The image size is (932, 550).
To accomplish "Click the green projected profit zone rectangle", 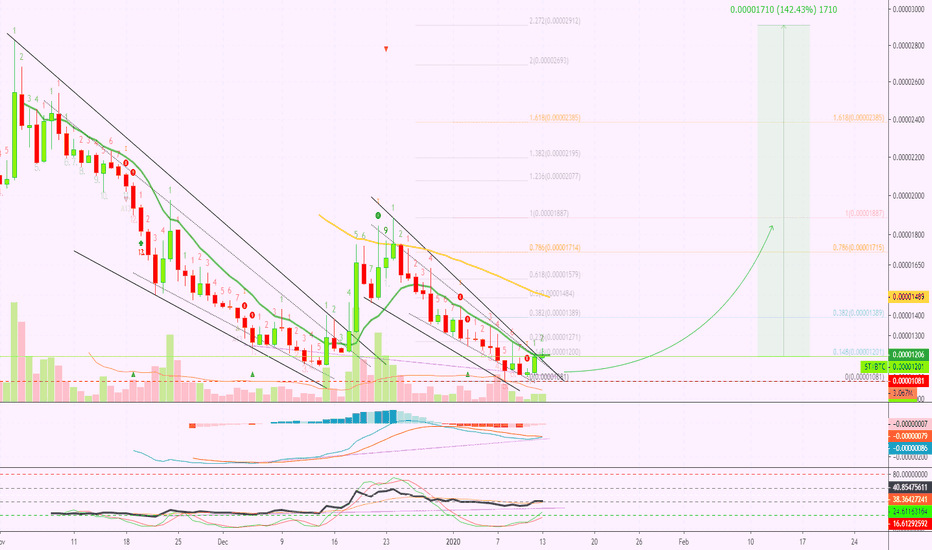I will pos(783,190).
